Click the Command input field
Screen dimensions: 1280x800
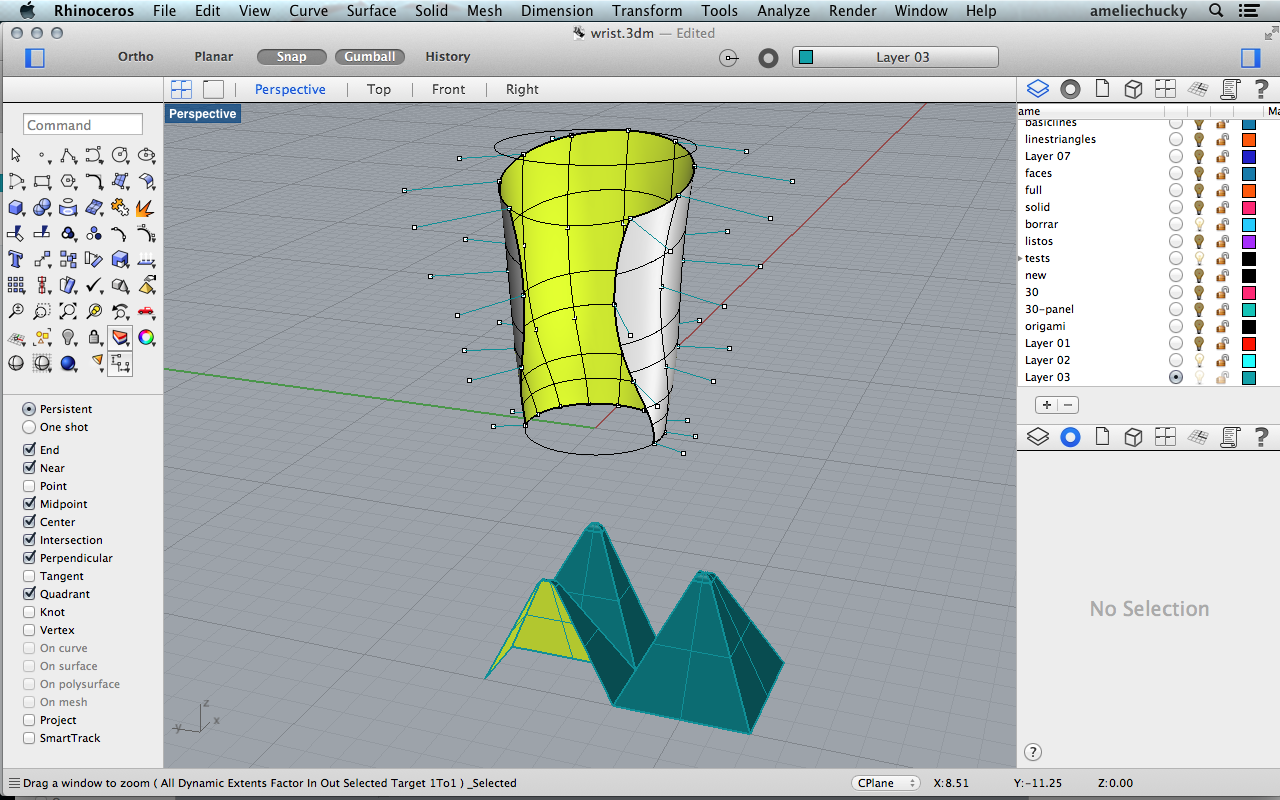click(83, 125)
